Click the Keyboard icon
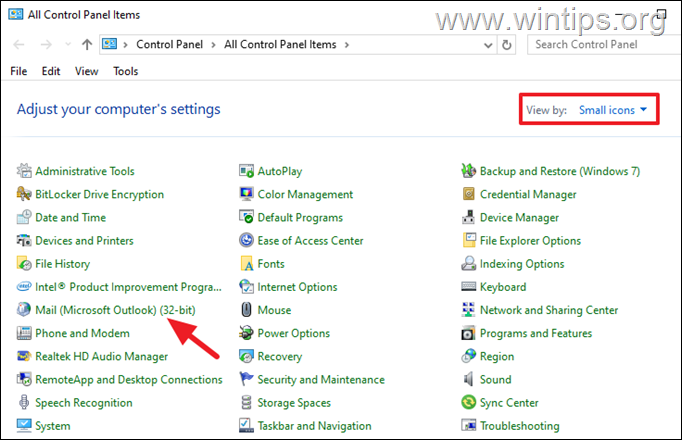682x440 pixels. point(469,287)
